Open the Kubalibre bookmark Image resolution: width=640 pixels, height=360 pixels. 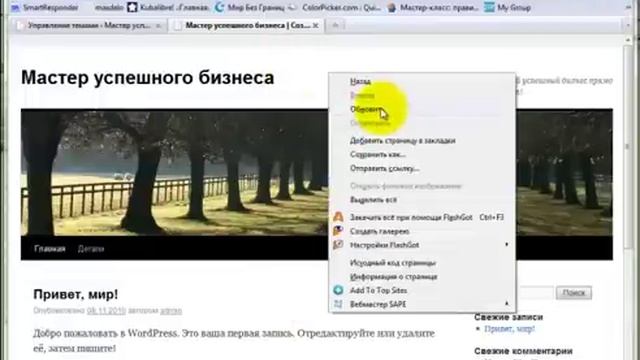click(167, 7)
